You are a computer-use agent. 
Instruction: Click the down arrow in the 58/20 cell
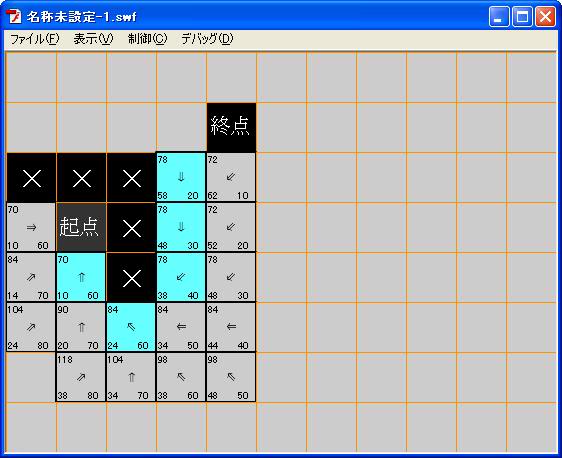pyautogui.click(x=181, y=177)
